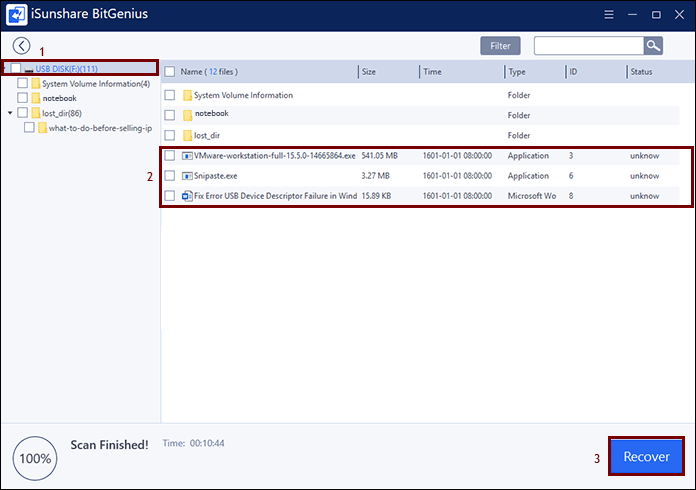This screenshot has height=490, width=696.
Task: Click the back arrow icon
Action: (21, 45)
